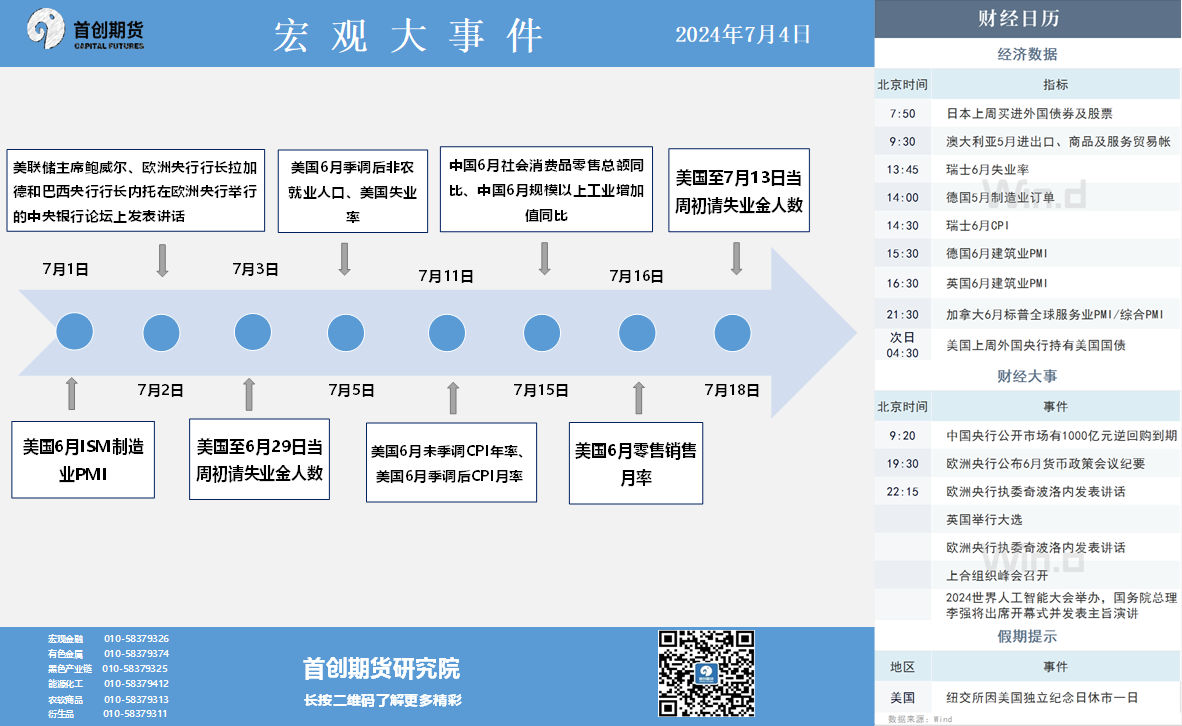The height and width of the screenshot is (726, 1182).
Task: Select the 瑞士6月失业率 calendar row
Action: pyautogui.click(x=1027, y=169)
